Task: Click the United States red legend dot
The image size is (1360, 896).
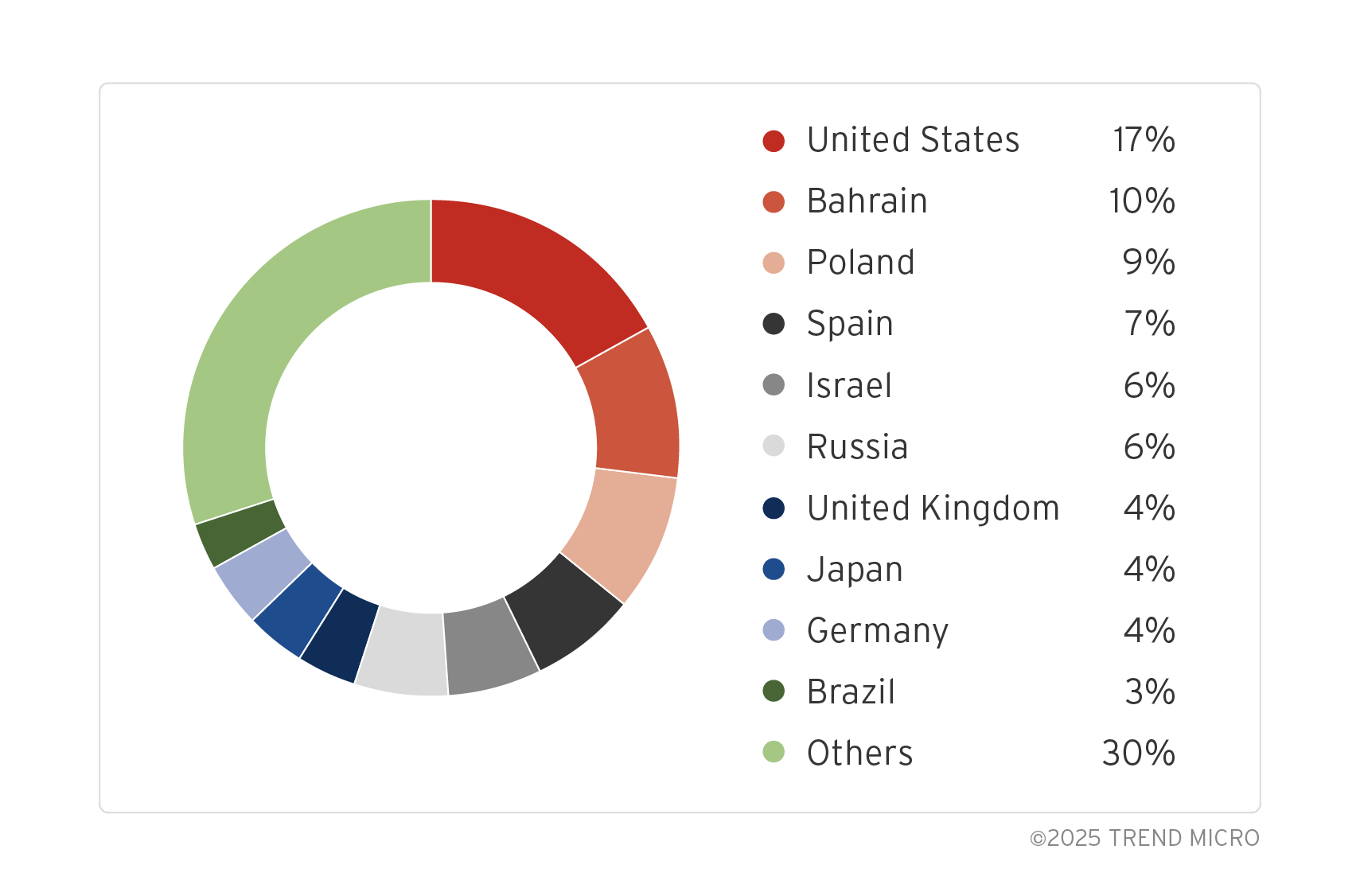Action: pyautogui.click(x=774, y=141)
